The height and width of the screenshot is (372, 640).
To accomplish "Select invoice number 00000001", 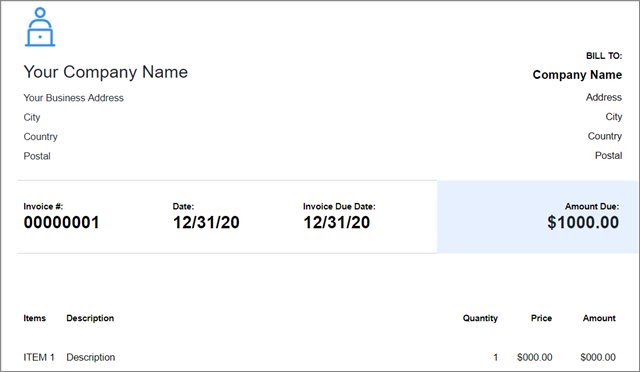I will tap(61, 223).
